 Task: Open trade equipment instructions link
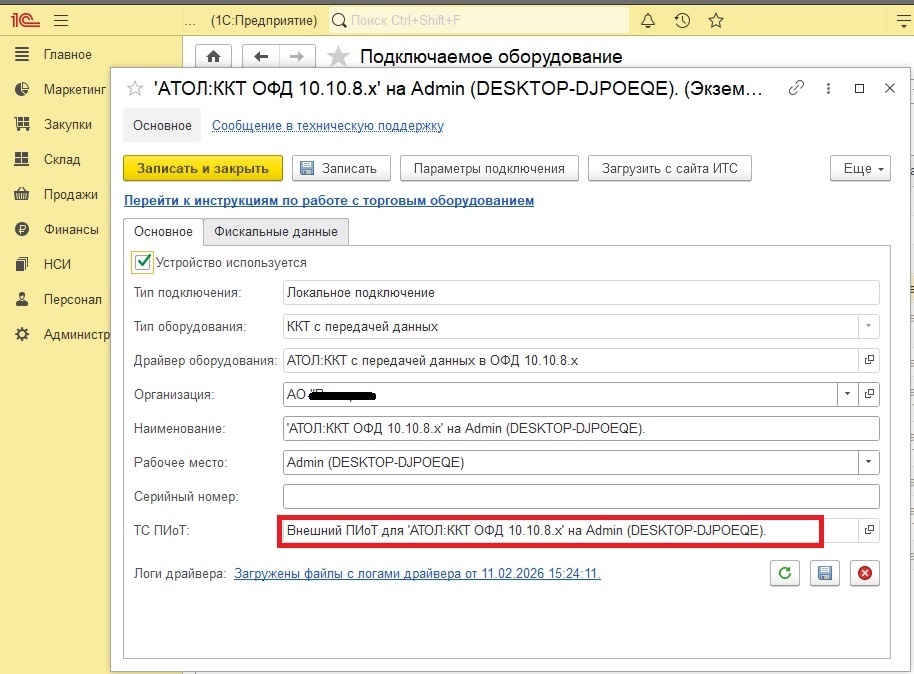coord(329,201)
